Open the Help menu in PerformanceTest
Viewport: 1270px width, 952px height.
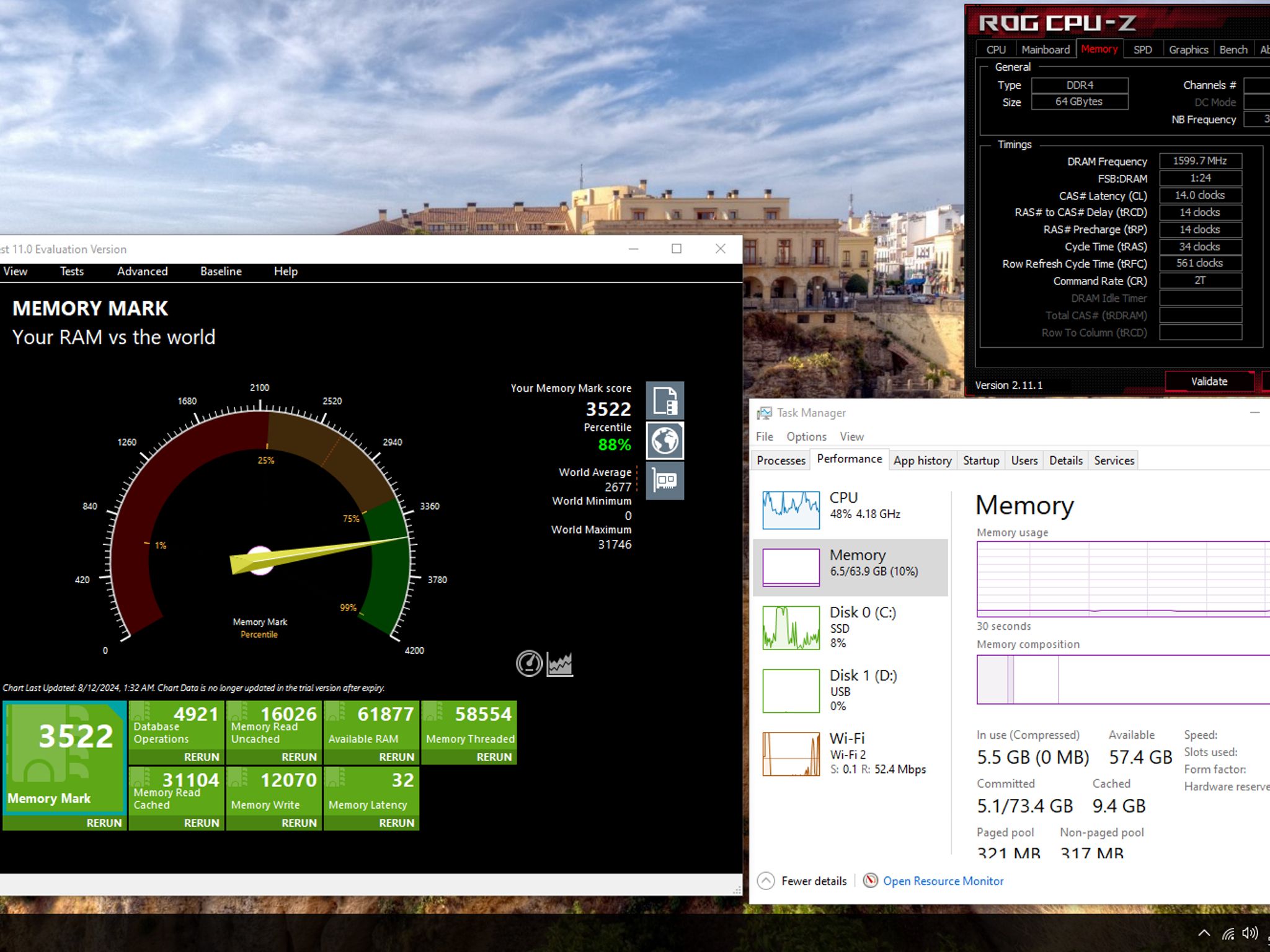(x=286, y=271)
